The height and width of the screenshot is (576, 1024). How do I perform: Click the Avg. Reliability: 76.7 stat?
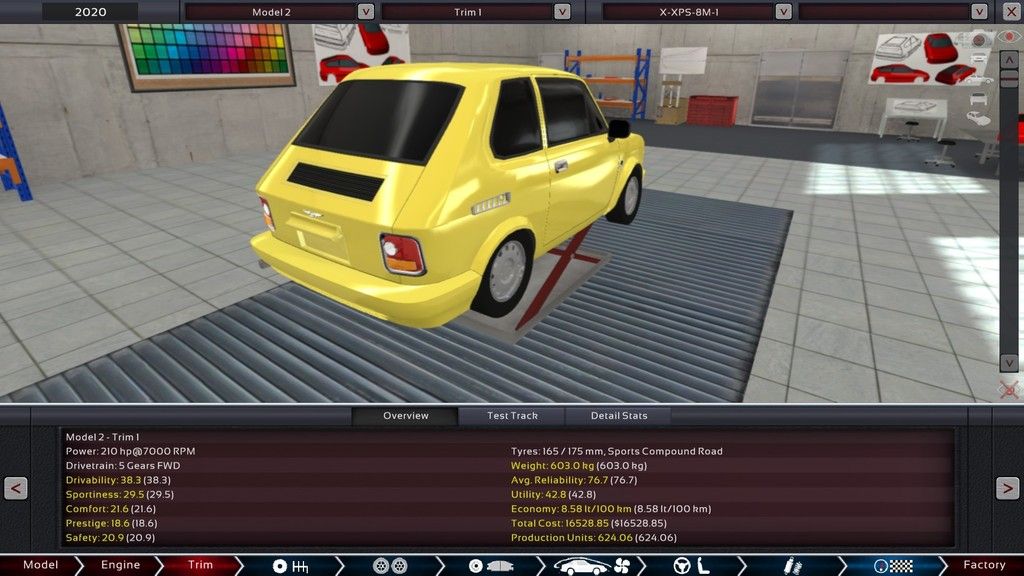[574, 480]
